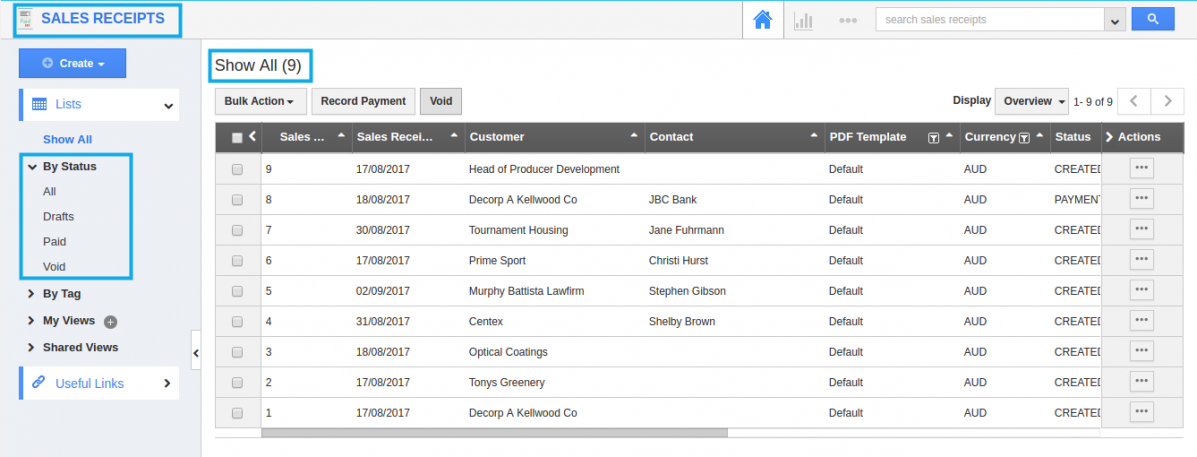Tick checkbox for Prime Sport row
Image resolution: width=1197 pixels, height=457 pixels.
237,261
